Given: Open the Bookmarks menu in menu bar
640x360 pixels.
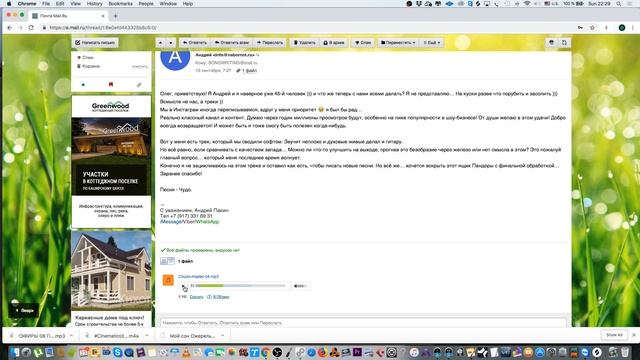Looking at the screenshot, I should point(120,4).
